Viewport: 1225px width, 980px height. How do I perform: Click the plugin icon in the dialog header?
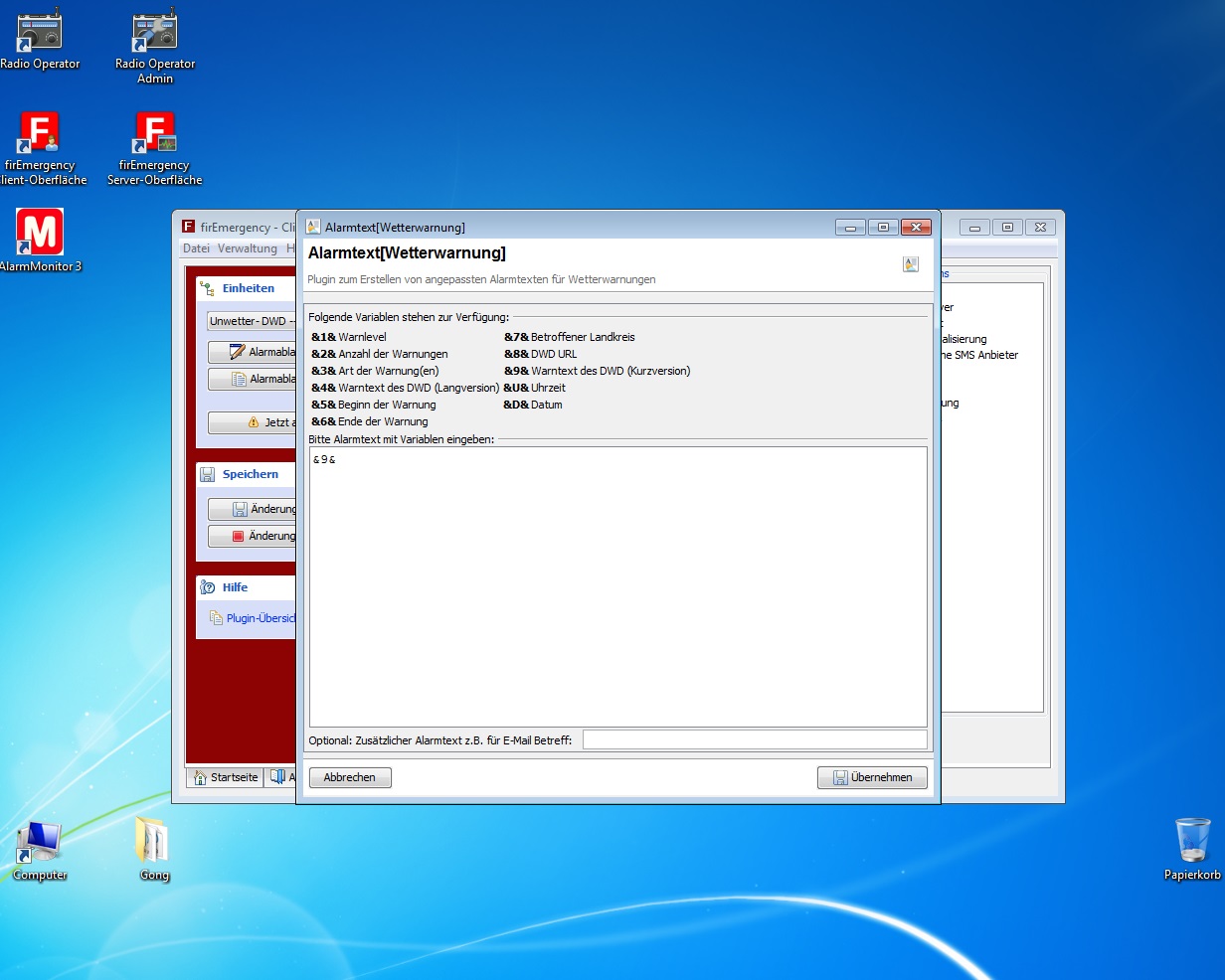click(x=910, y=263)
